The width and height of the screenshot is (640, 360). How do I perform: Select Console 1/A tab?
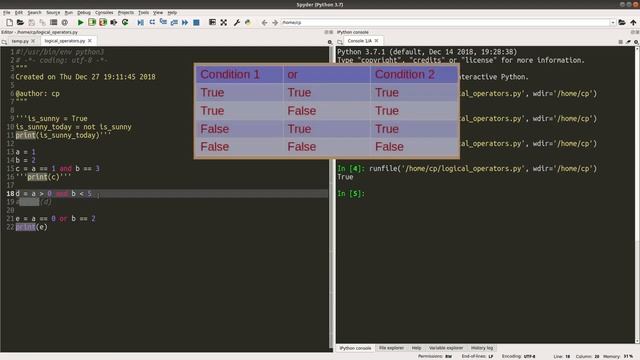[359, 41]
